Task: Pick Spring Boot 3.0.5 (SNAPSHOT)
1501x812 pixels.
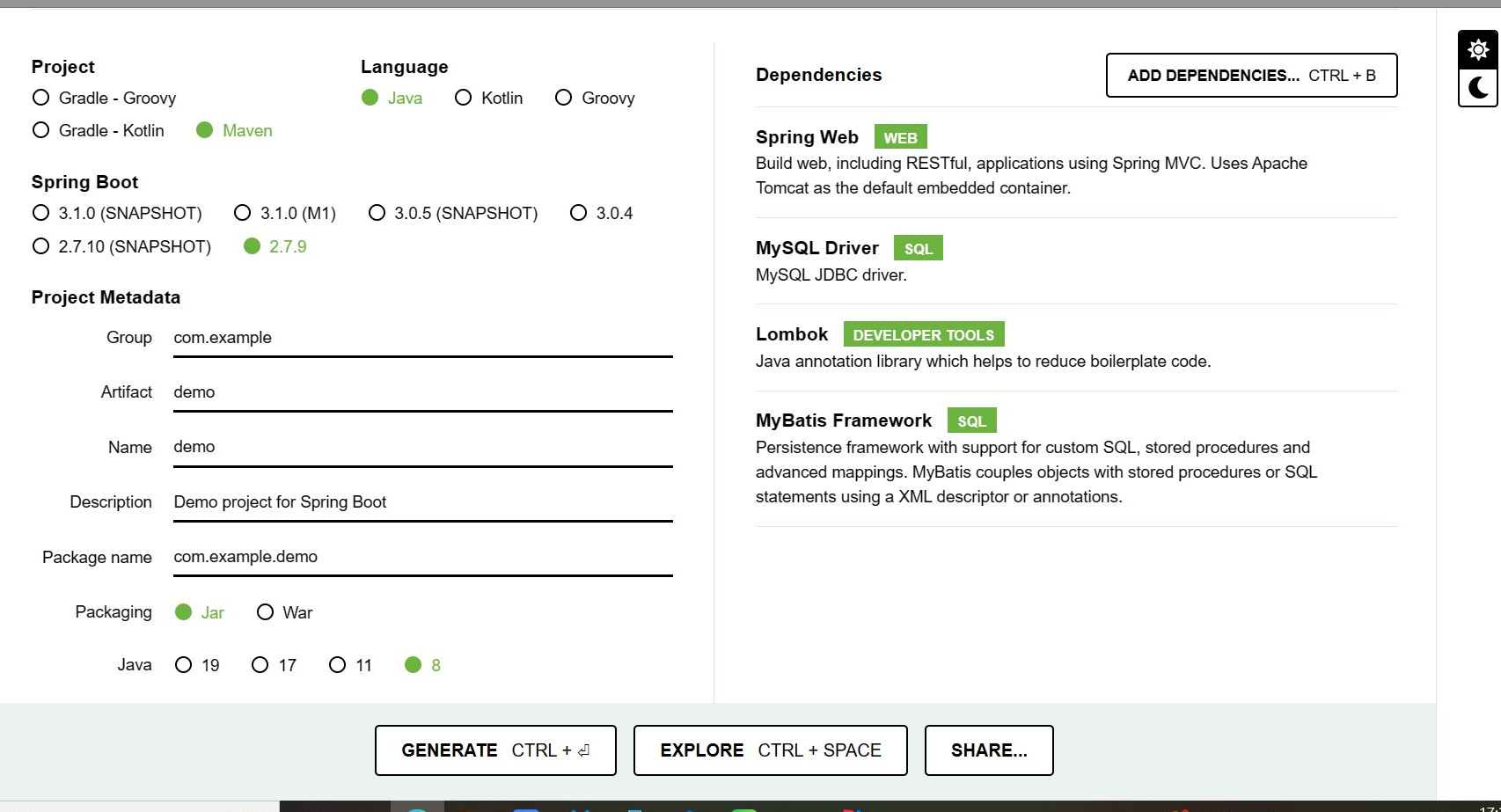Action: point(453,213)
